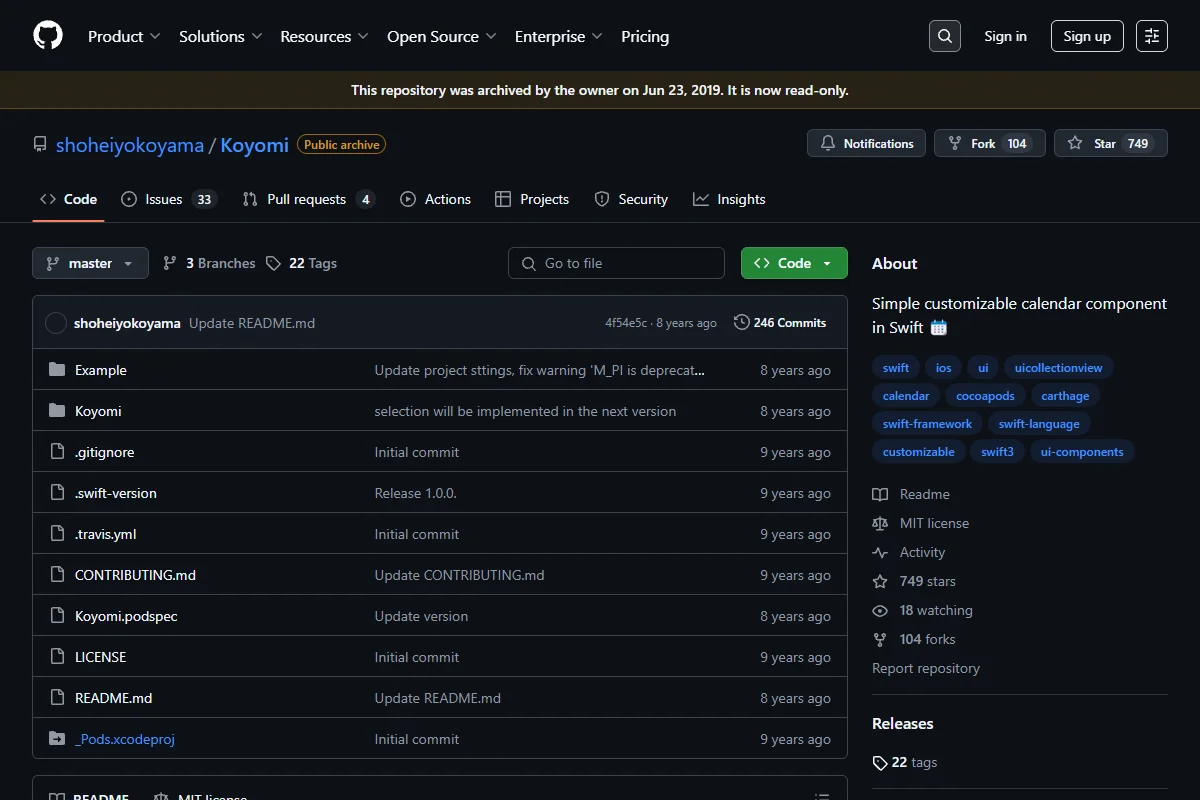Open the GitHub homepage logo
Viewport: 1200px width, 800px height.
[x=48, y=36]
